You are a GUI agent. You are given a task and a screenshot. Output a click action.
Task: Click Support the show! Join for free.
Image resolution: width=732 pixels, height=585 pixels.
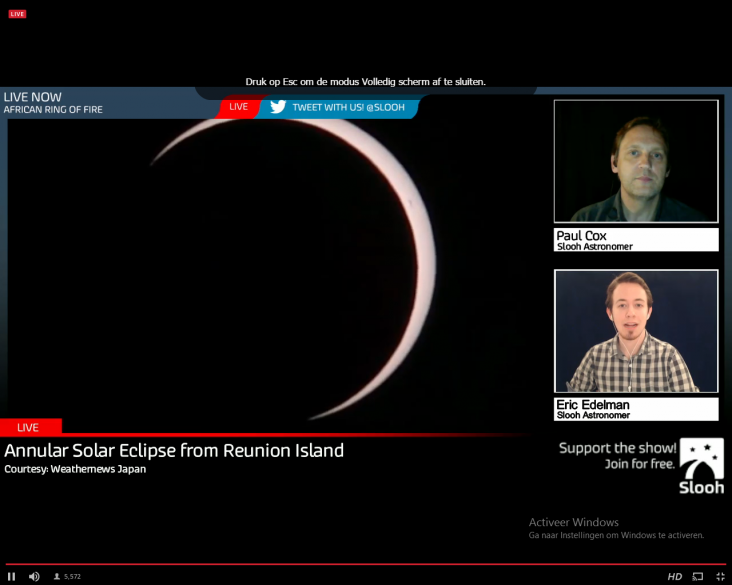[617, 456]
